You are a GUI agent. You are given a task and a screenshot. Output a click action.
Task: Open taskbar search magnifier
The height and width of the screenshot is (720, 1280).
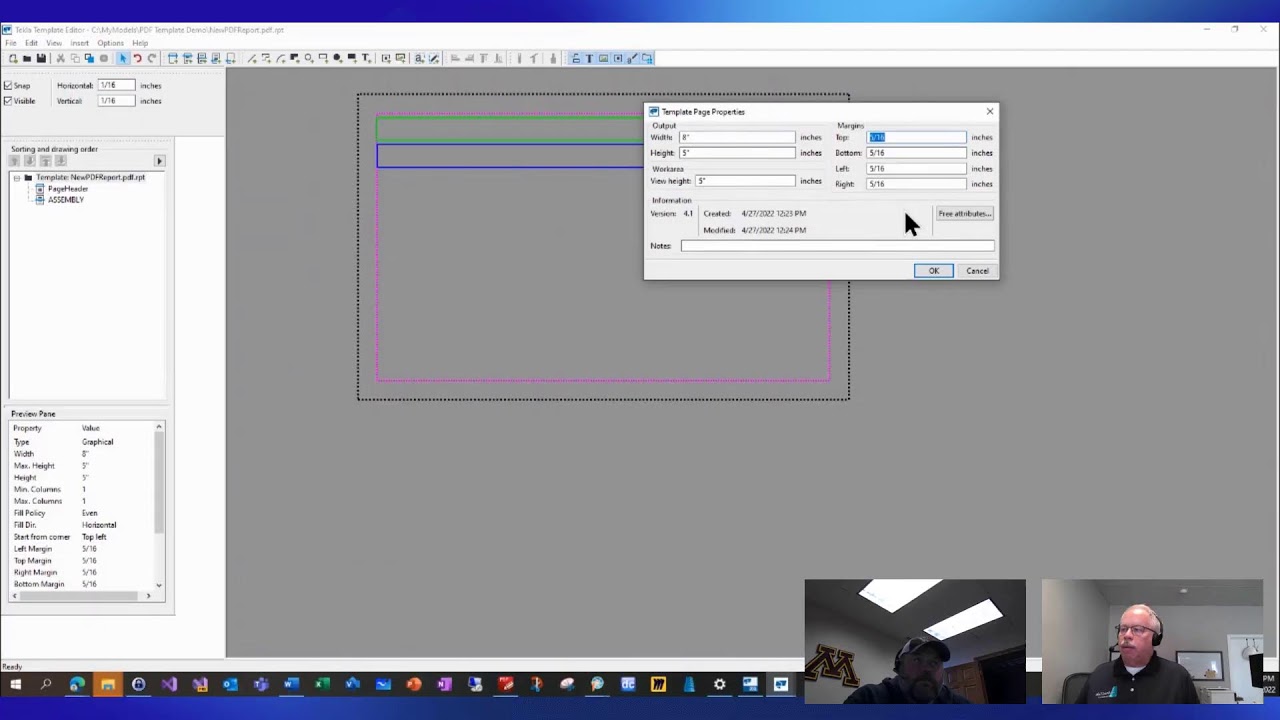point(46,685)
